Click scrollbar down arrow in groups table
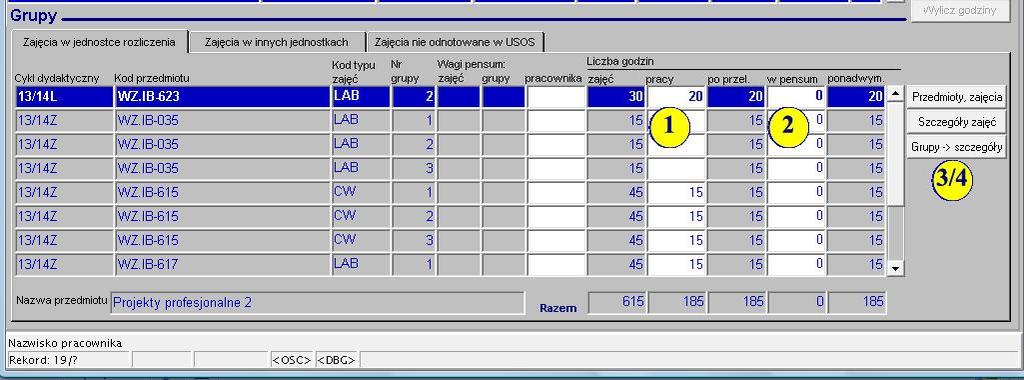 click(896, 268)
